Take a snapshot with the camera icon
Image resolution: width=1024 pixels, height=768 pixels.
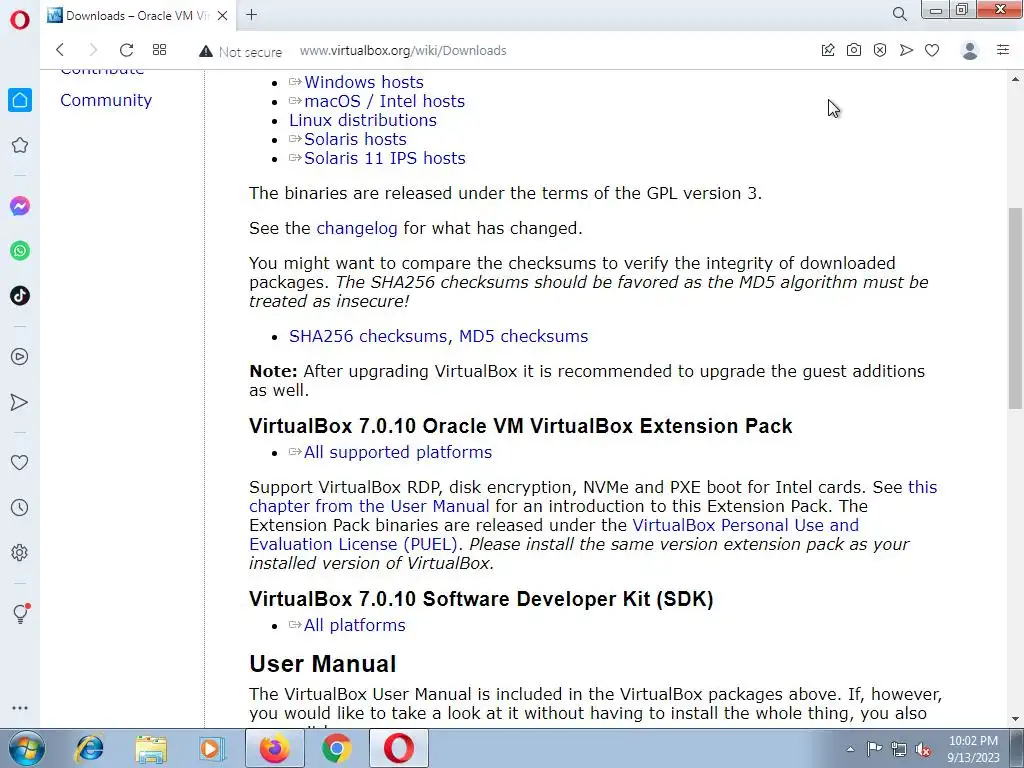(x=854, y=50)
